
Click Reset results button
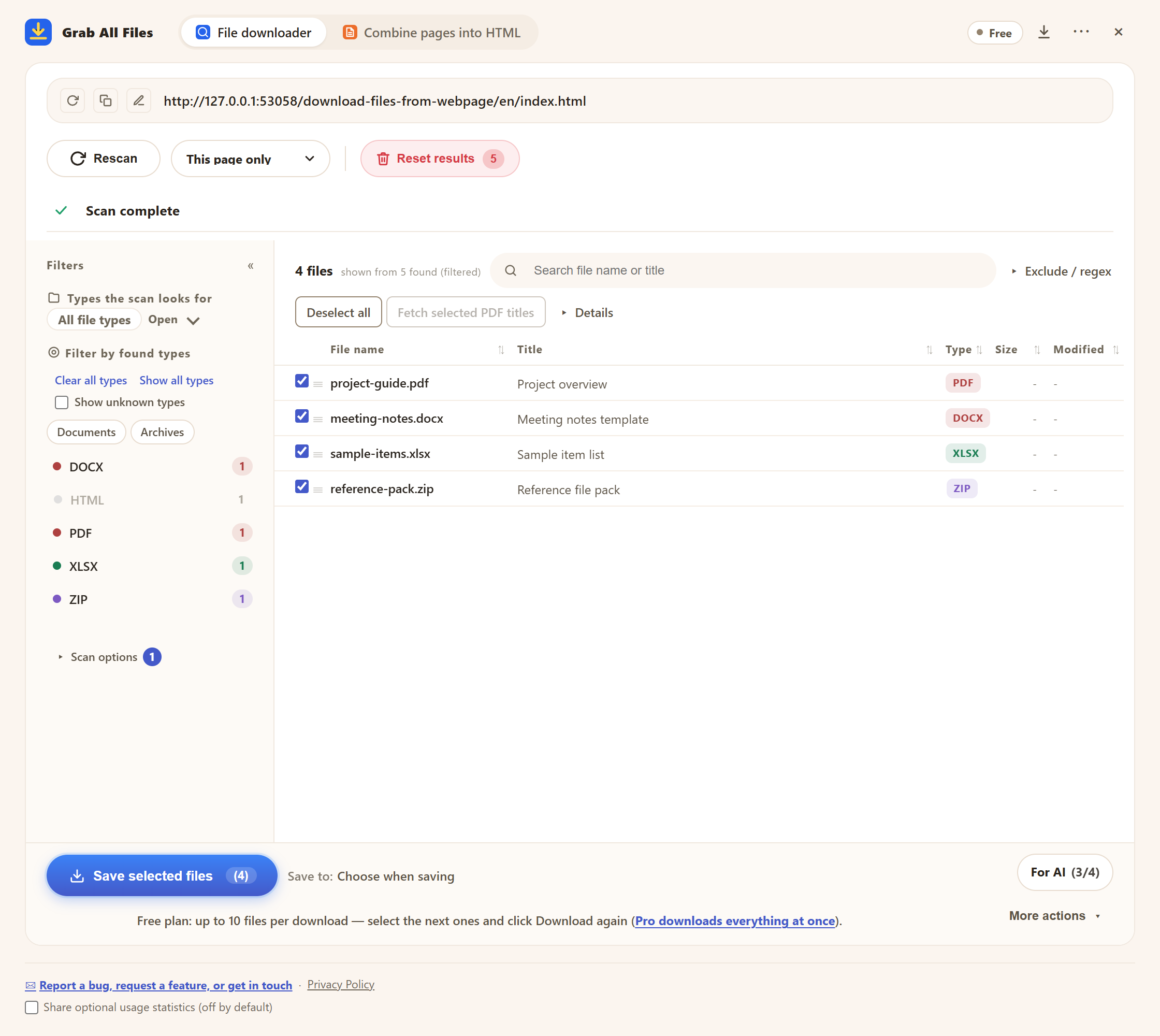pos(440,159)
